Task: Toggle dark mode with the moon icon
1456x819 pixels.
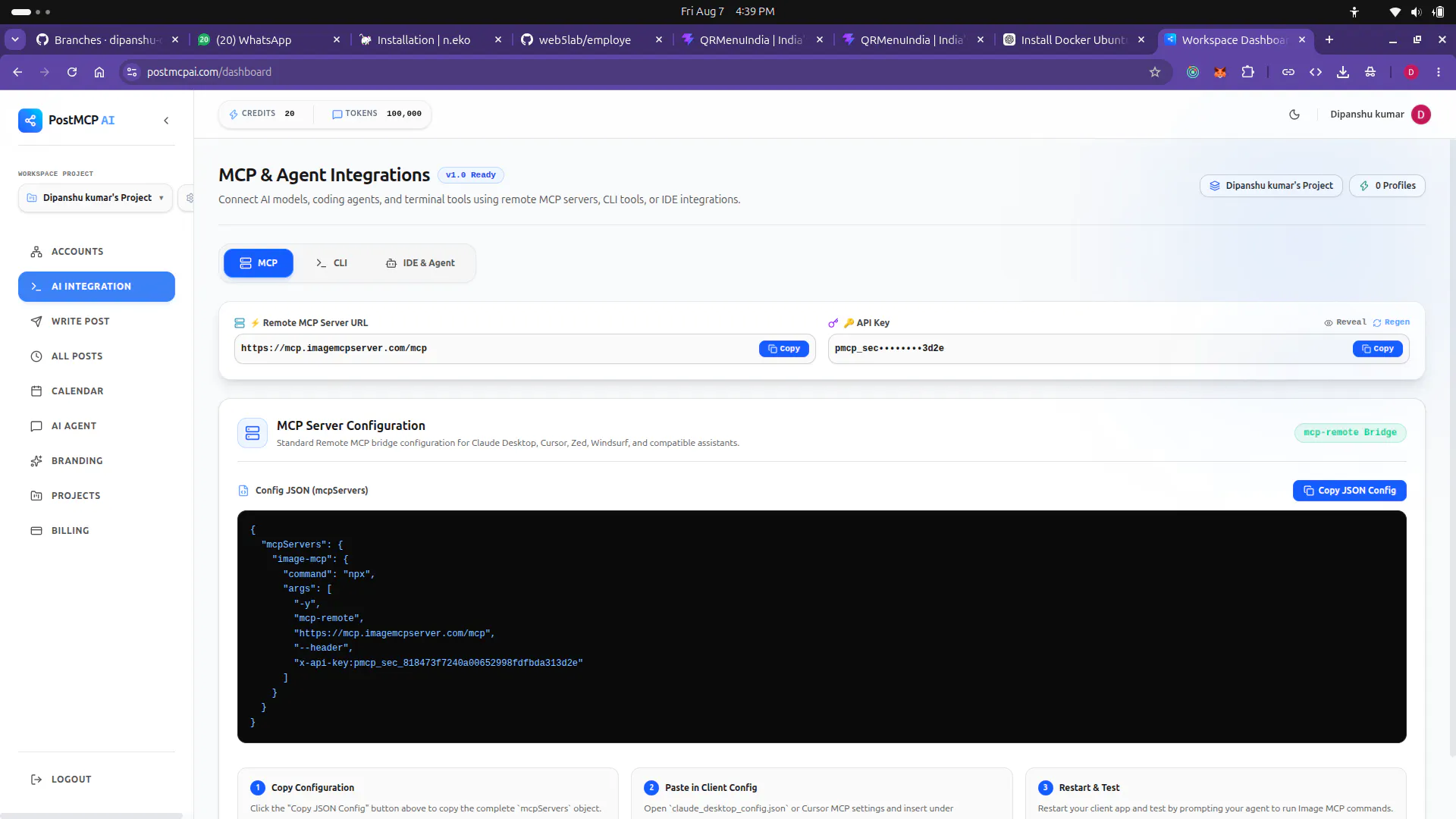Action: click(1294, 115)
